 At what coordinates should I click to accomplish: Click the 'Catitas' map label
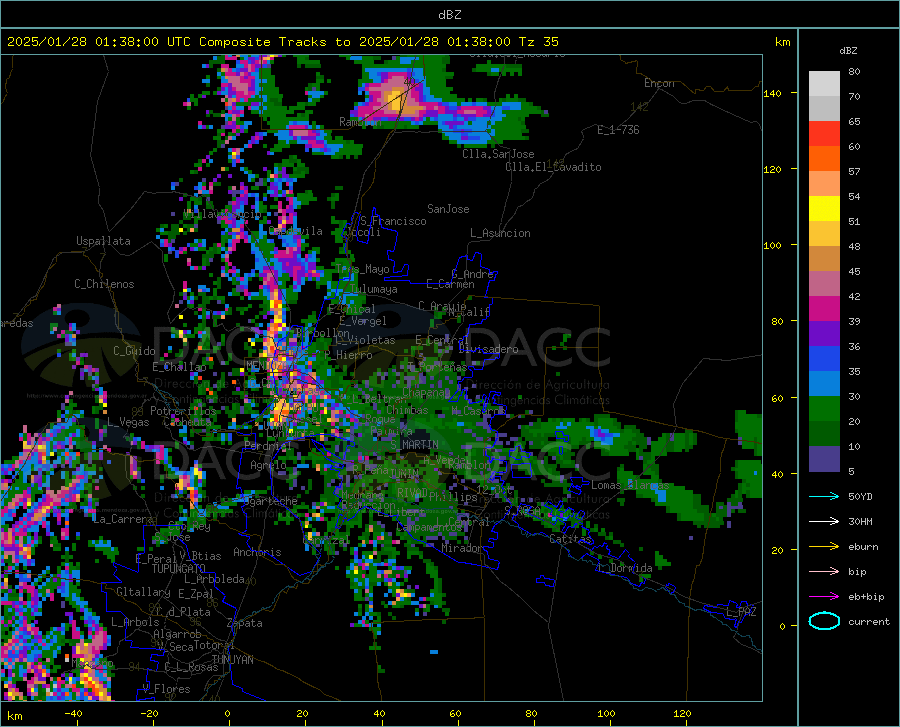570,539
